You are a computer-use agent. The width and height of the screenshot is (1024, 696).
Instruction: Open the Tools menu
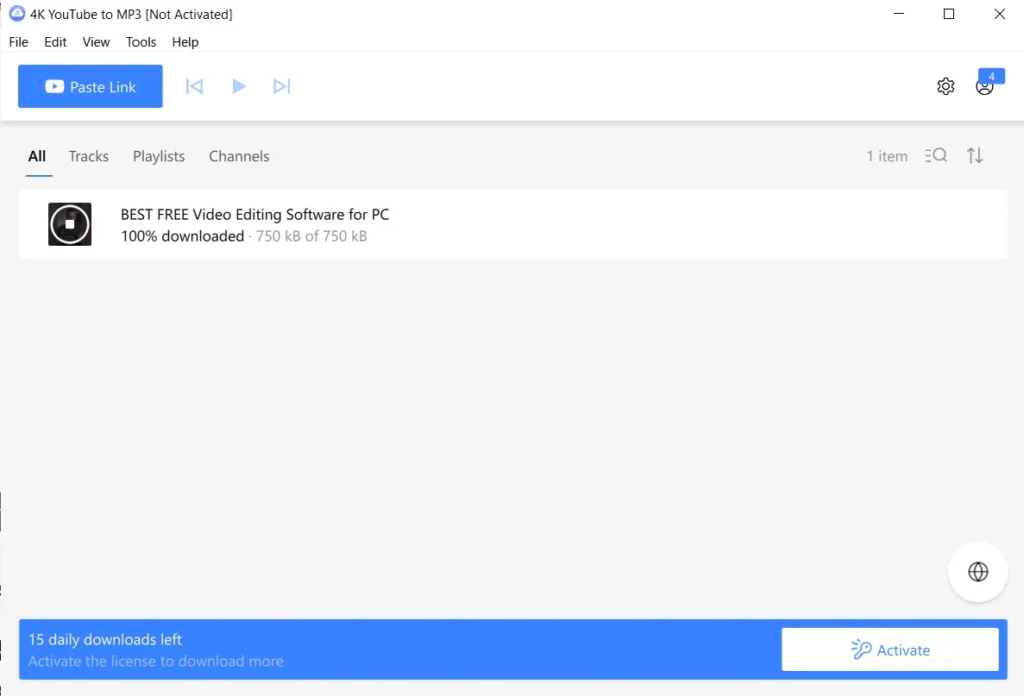click(140, 42)
